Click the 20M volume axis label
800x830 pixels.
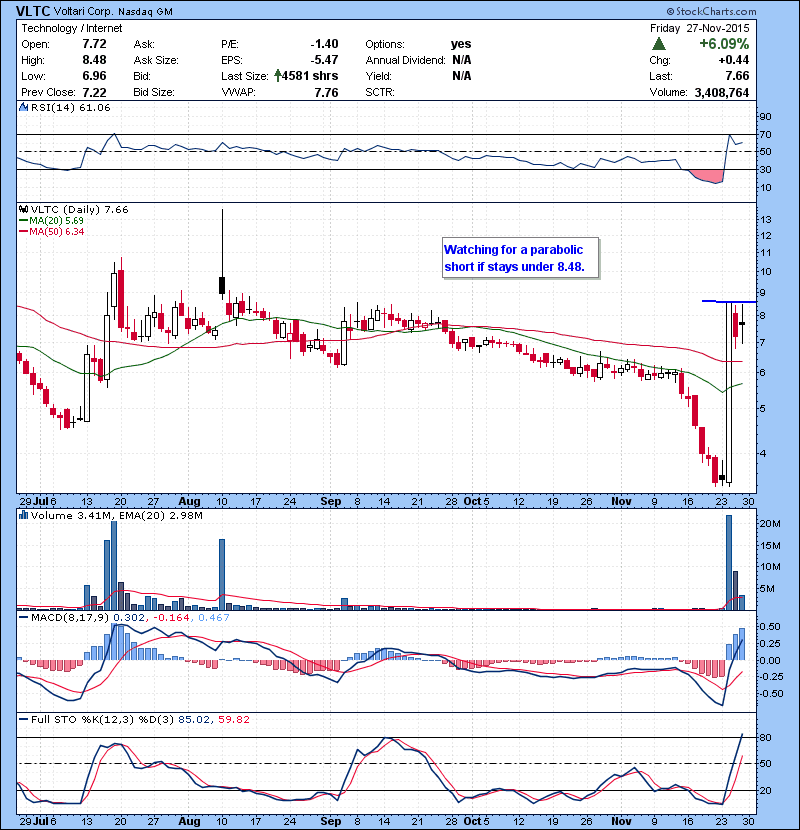tap(770, 524)
